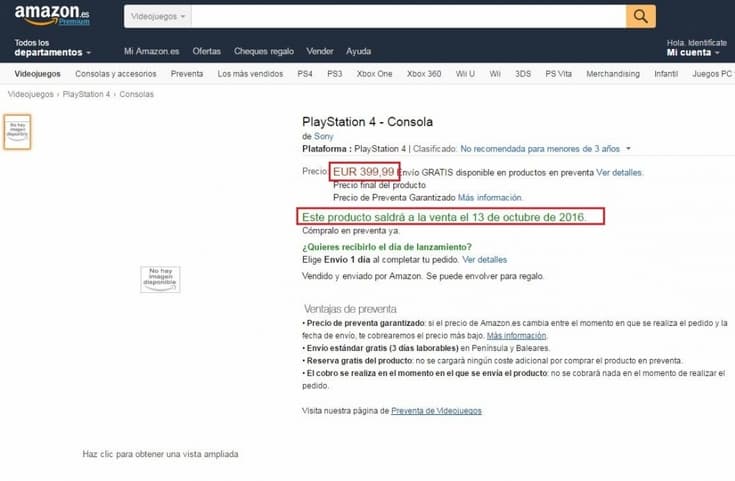Click the Premium link under the logo

[x=74, y=22]
